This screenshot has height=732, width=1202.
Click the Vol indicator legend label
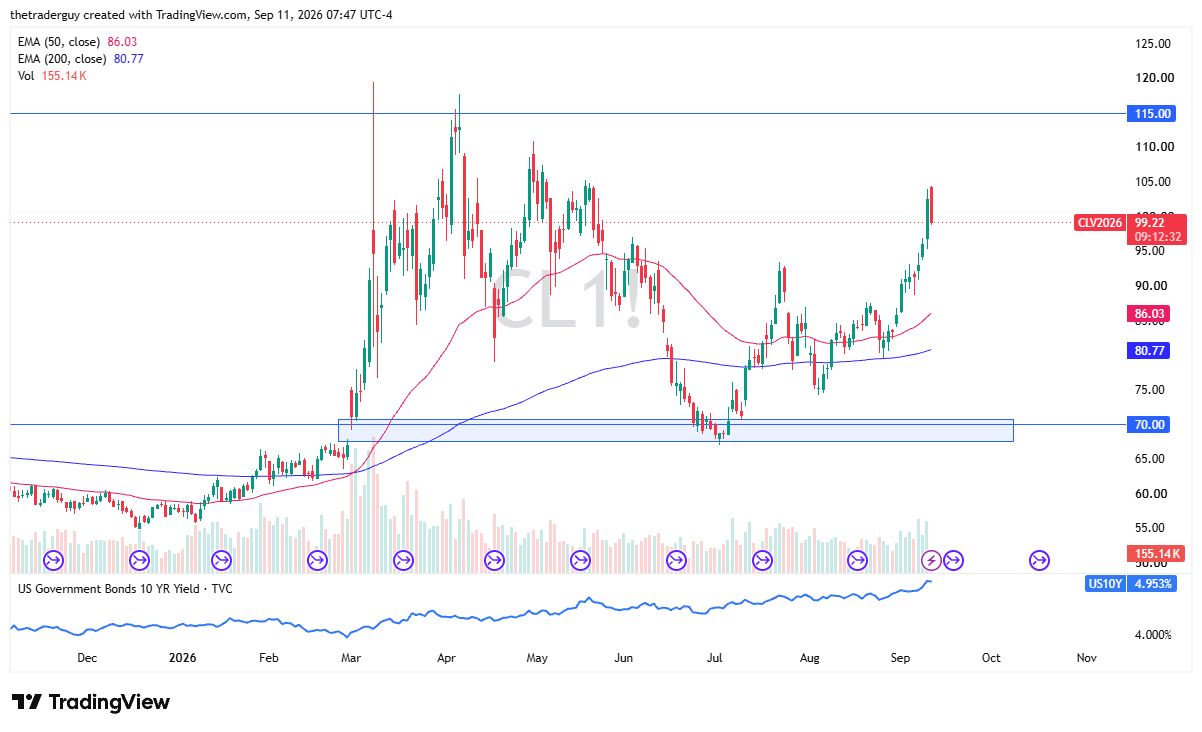pos(53,76)
